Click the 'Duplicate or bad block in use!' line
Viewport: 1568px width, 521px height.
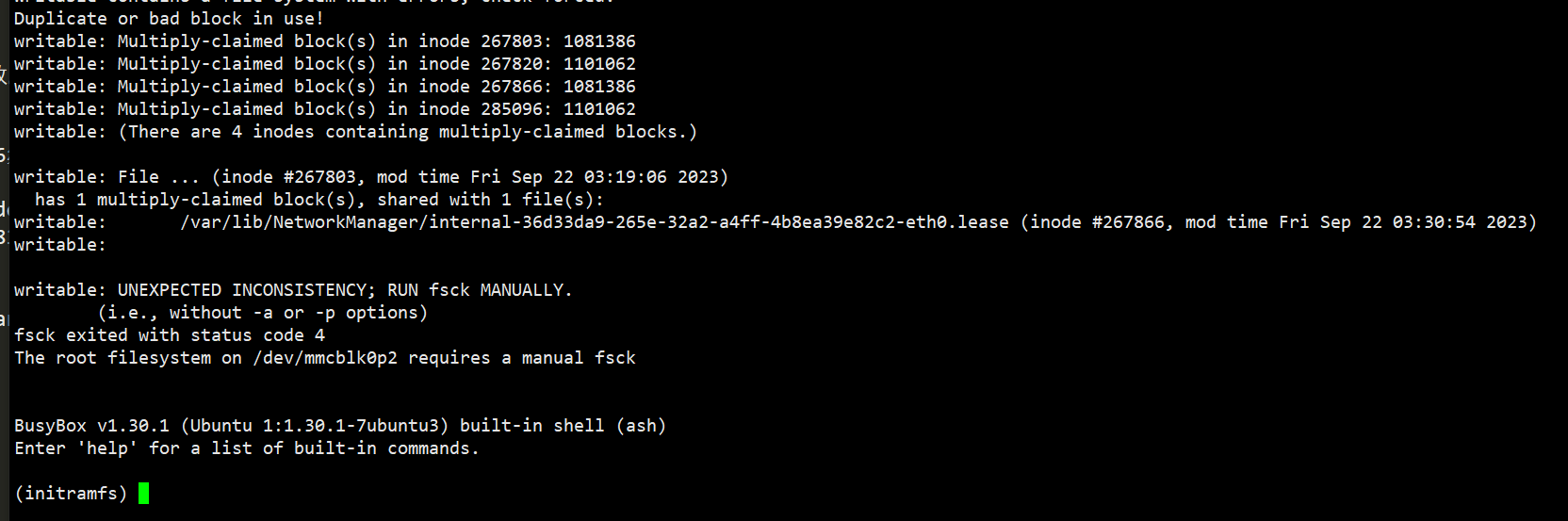(x=169, y=19)
